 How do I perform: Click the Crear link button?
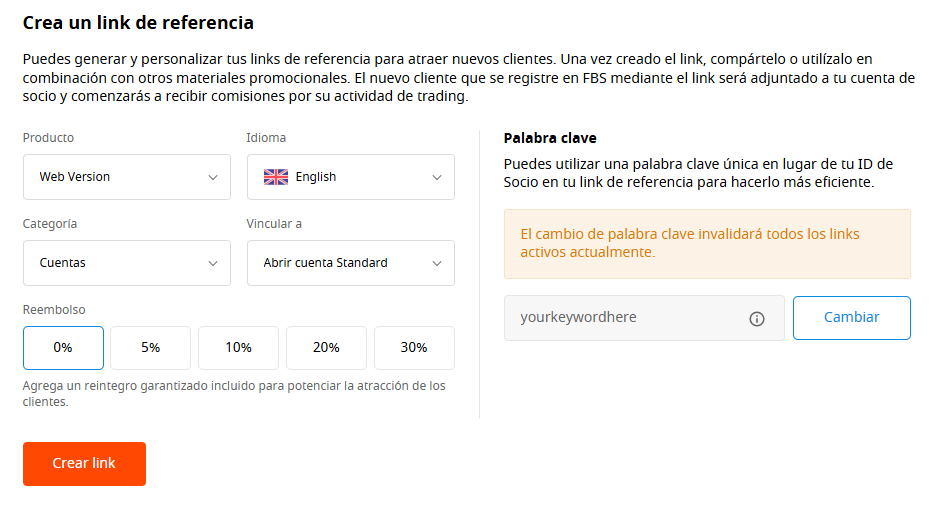pyautogui.click(x=85, y=464)
